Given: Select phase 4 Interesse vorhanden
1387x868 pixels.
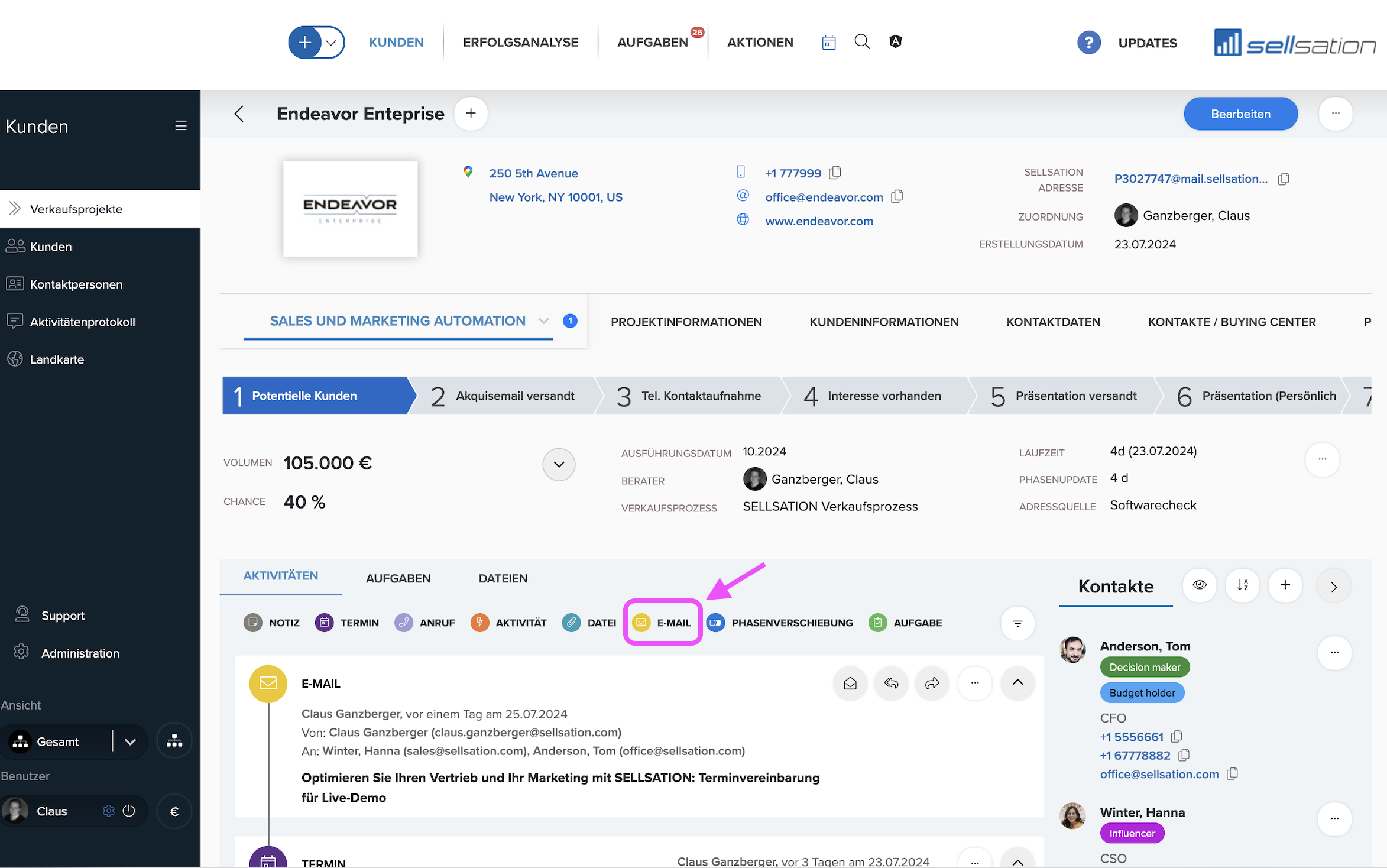Looking at the screenshot, I should pos(875,396).
